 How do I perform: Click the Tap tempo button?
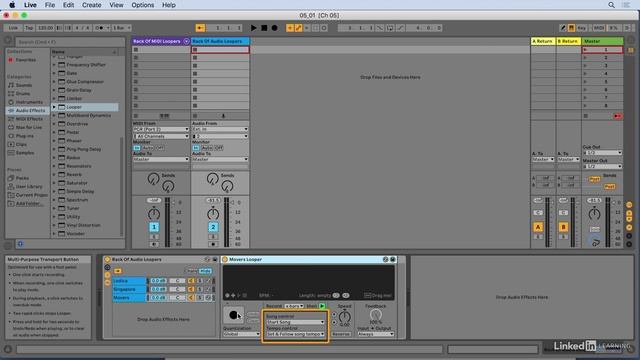(x=29, y=28)
